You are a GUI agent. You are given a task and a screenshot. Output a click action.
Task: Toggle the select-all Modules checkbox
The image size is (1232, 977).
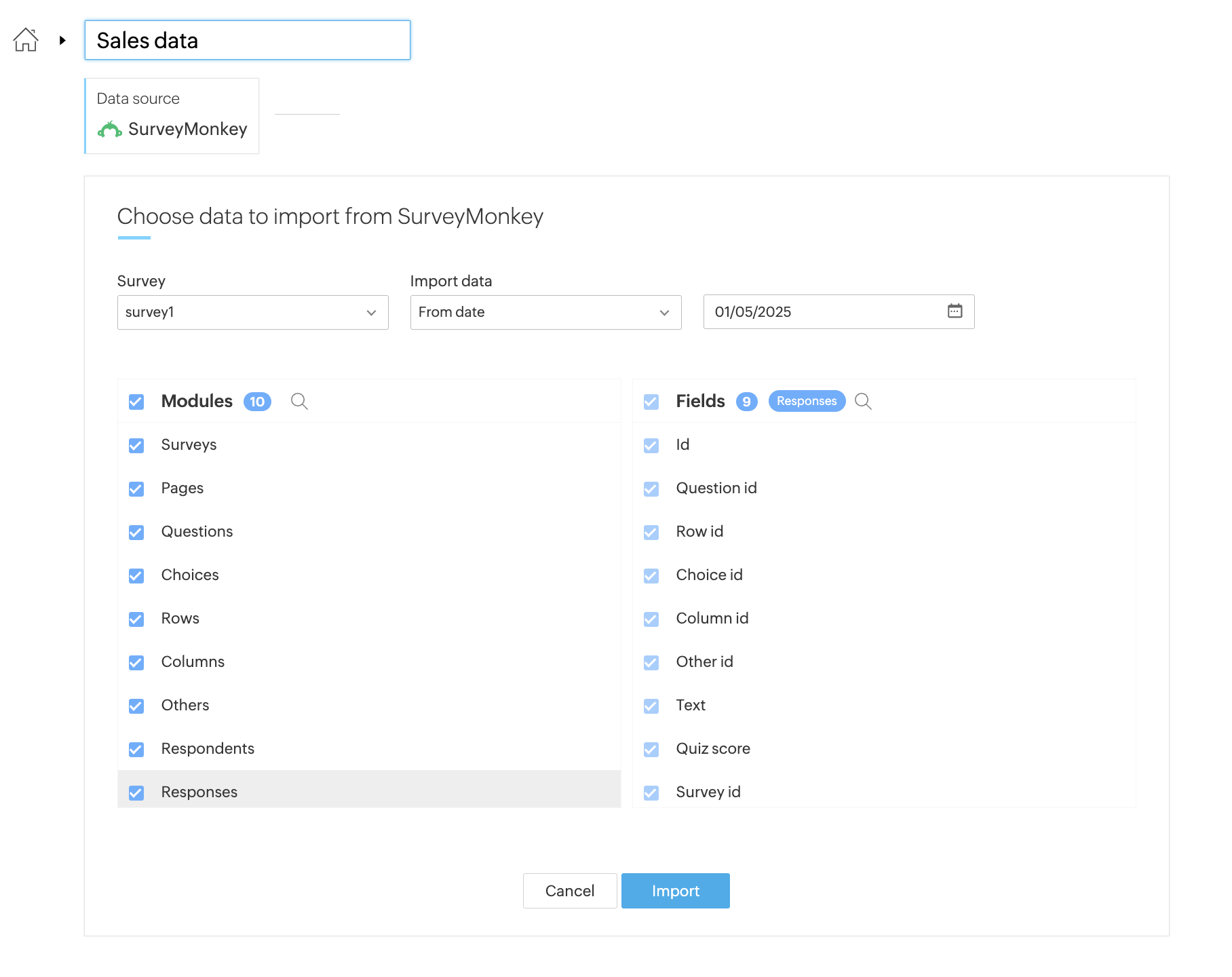[x=136, y=402]
